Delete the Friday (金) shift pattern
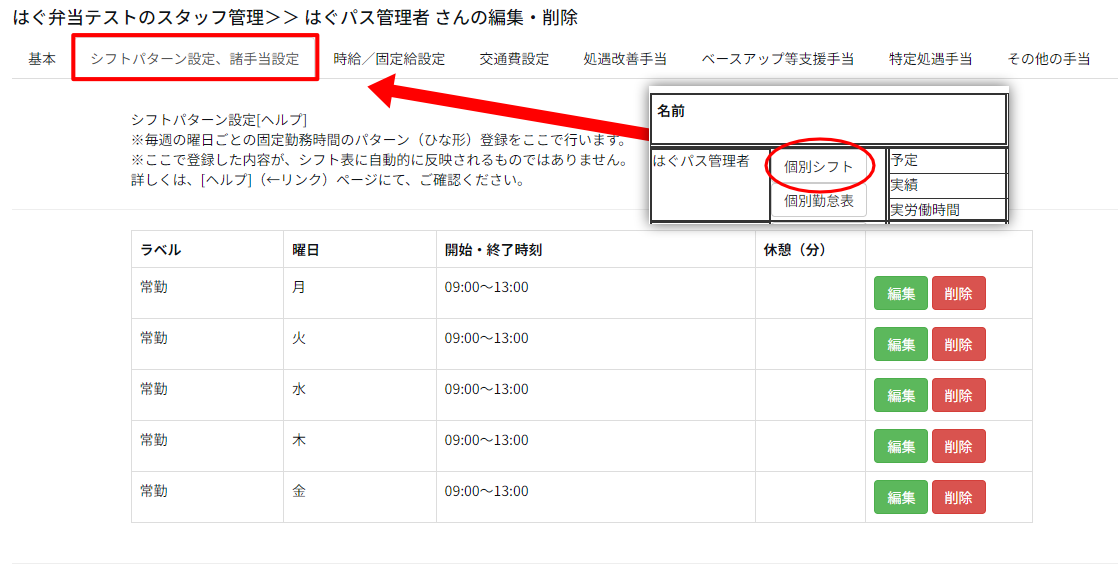Viewport: 1118px width, 565px height. (958, 497)
